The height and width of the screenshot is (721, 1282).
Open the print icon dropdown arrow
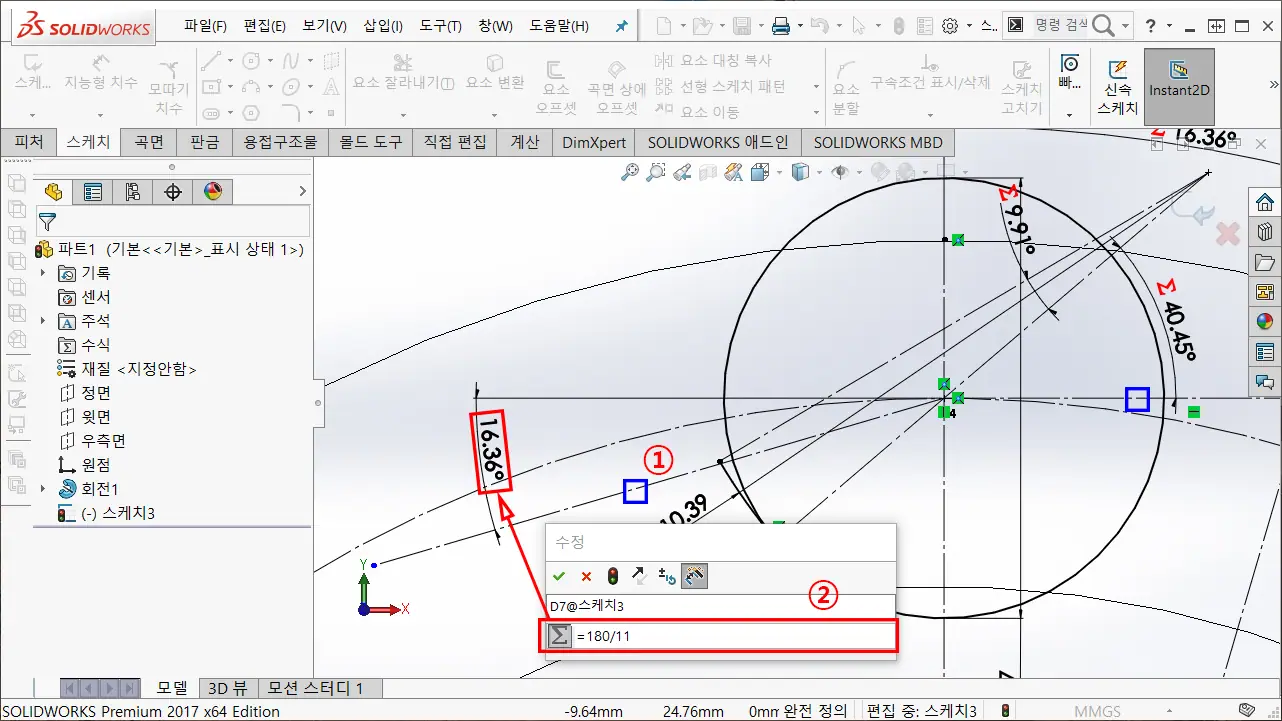[x=798, y=27]
